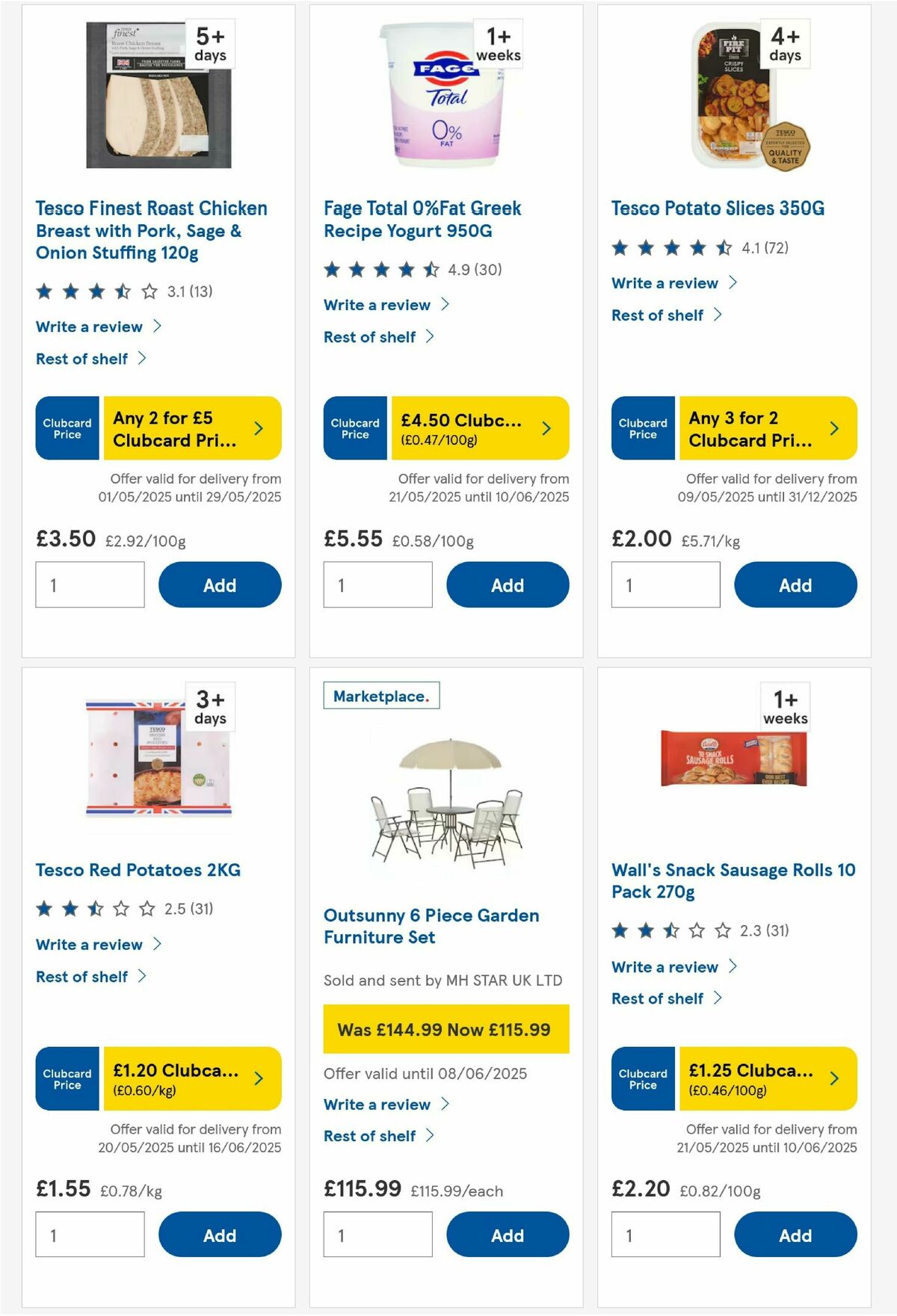This screenshot has width=897, height=1316.
Task: Click the Marketplace badge on the garden furniture listing
Action: click(x=382, y=693)
